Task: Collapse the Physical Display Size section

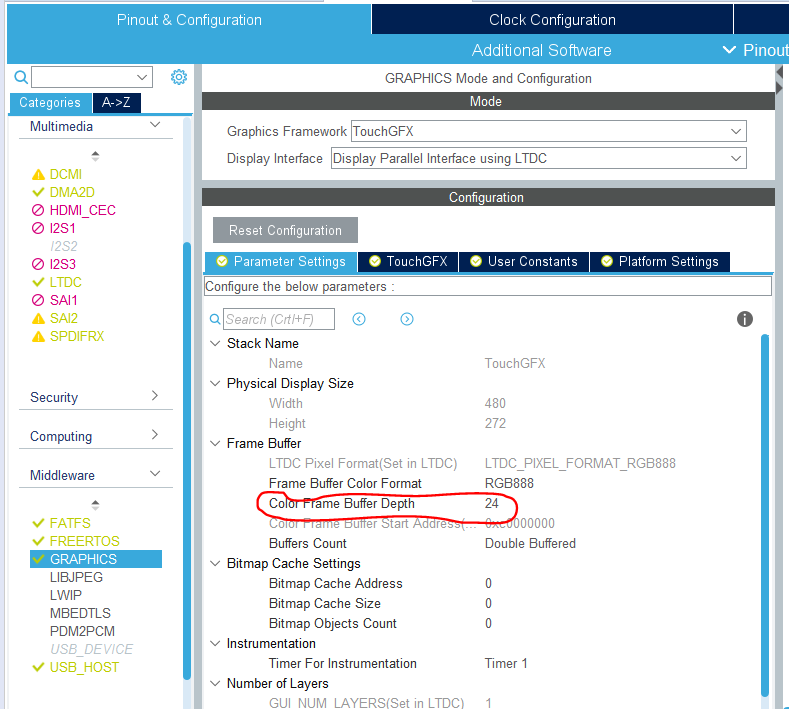Action: tap(215, 383)
